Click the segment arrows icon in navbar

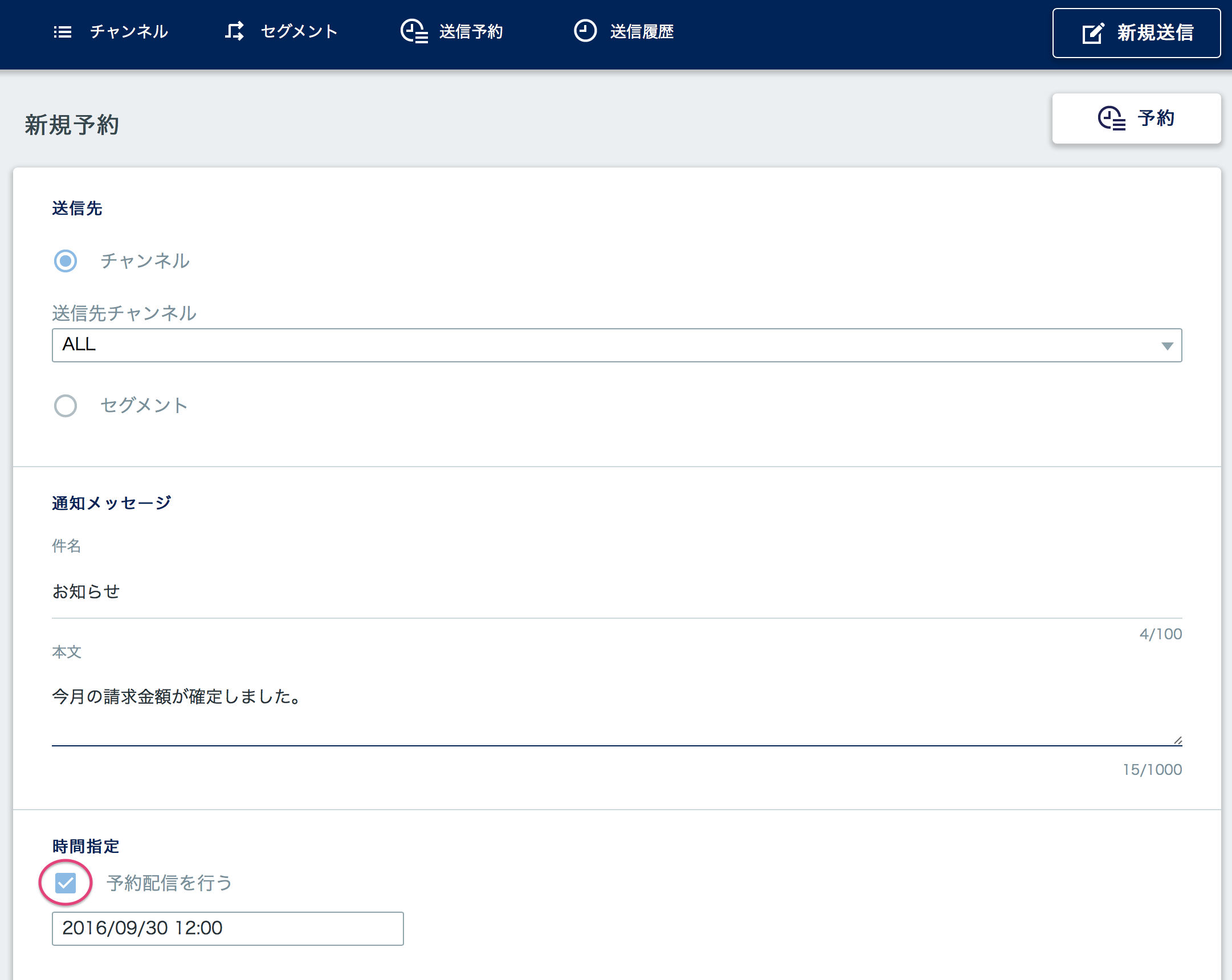[234, 31]
